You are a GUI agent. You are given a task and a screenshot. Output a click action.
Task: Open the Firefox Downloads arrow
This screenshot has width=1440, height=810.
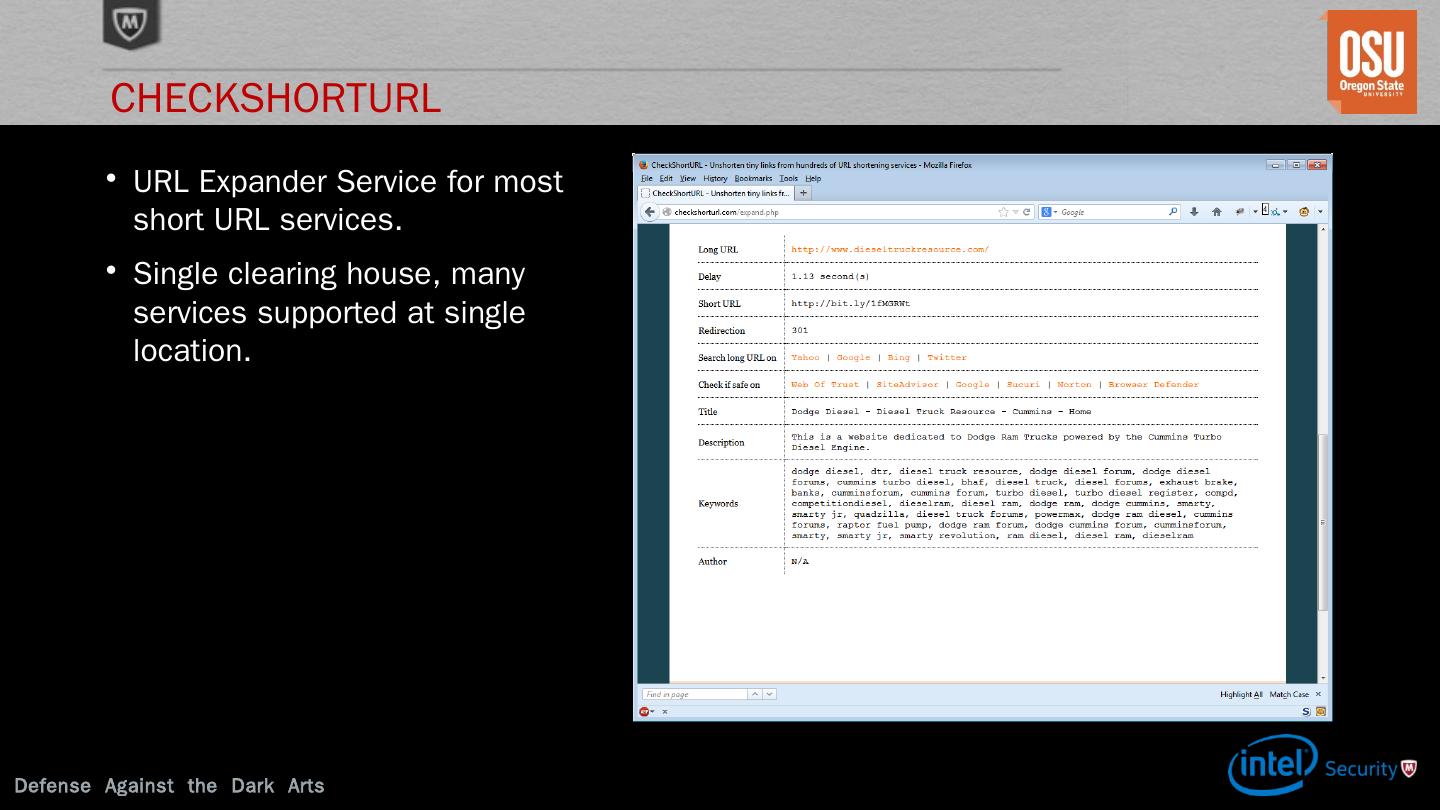(x=1194, y=212)
